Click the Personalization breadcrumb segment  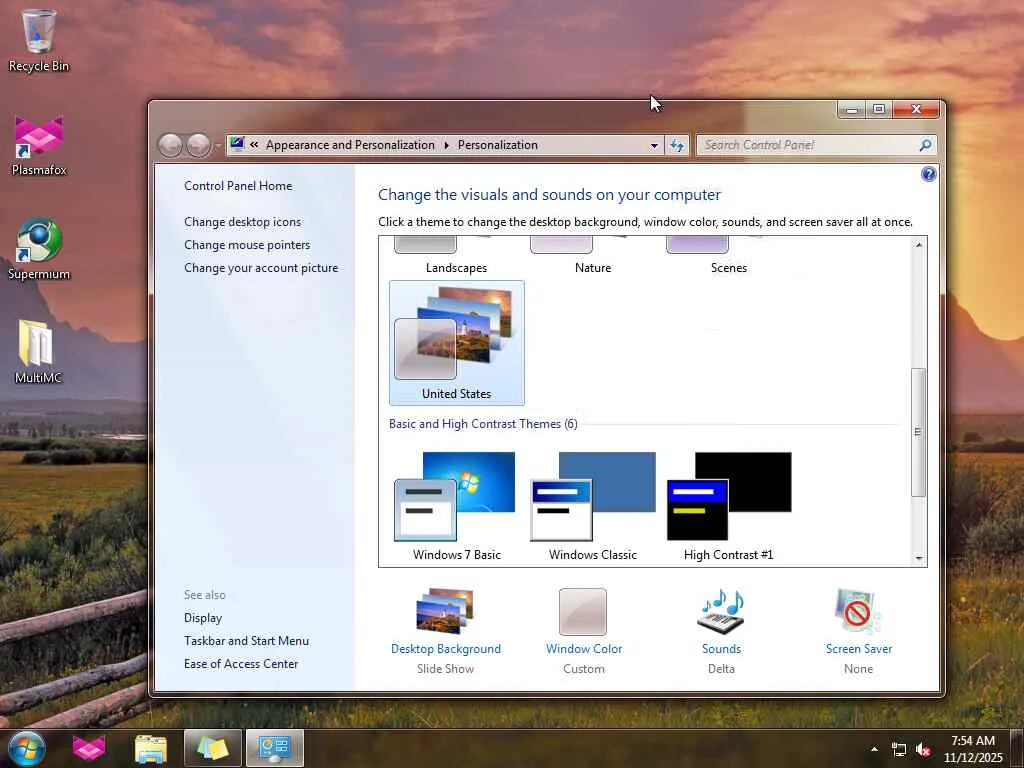click(x=498, y=145)
